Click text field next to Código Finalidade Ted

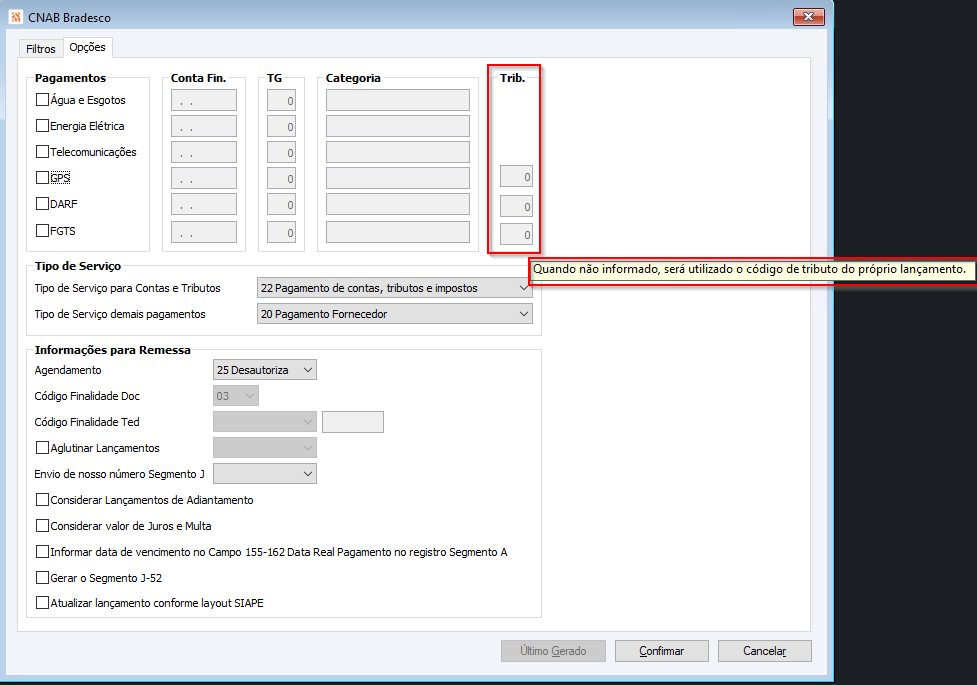(x=353, y=422)
